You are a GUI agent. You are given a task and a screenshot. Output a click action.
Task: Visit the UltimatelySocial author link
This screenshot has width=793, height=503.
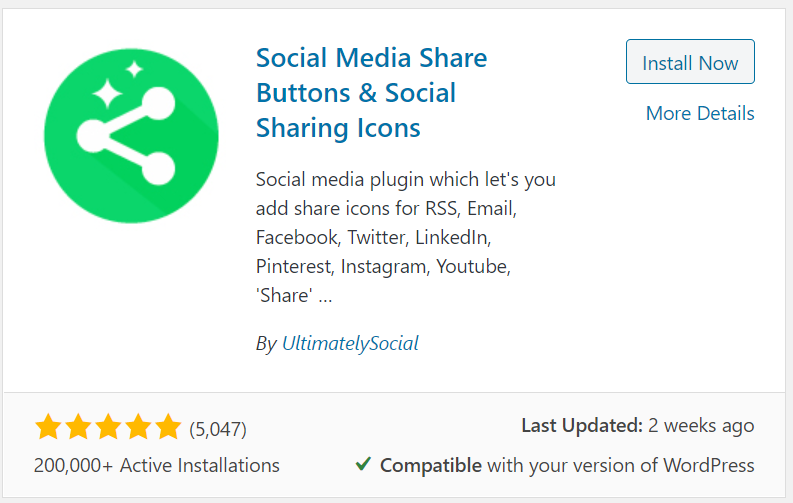pos(350,343)
